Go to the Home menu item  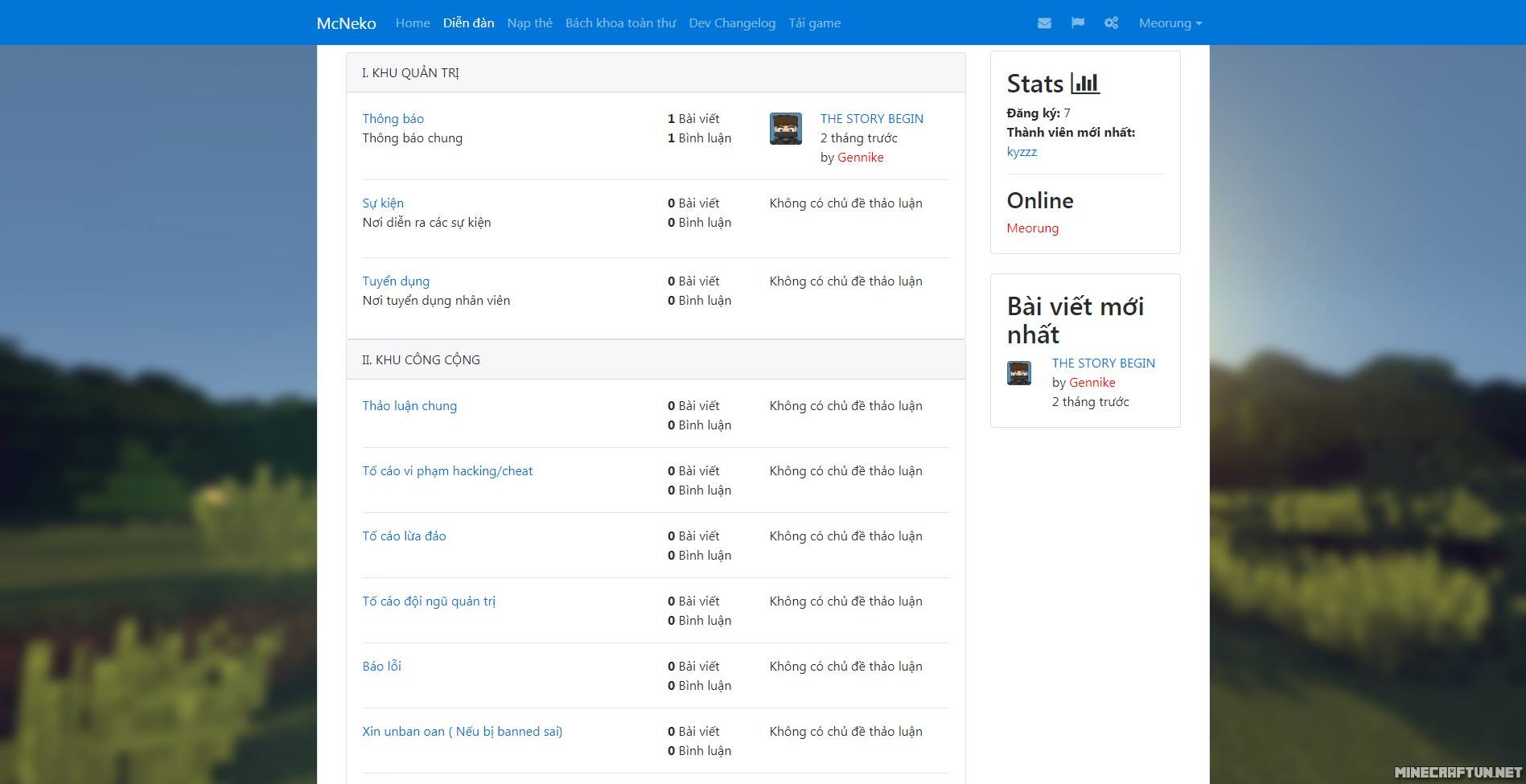[413, 23]
